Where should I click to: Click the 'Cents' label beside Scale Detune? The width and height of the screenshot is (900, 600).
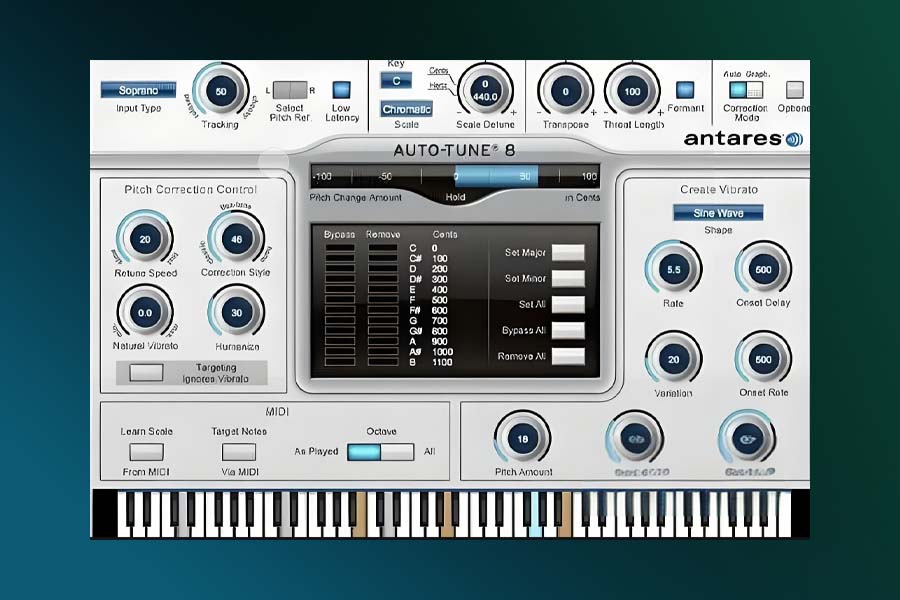pyautogui.click(x=439, y=71)
